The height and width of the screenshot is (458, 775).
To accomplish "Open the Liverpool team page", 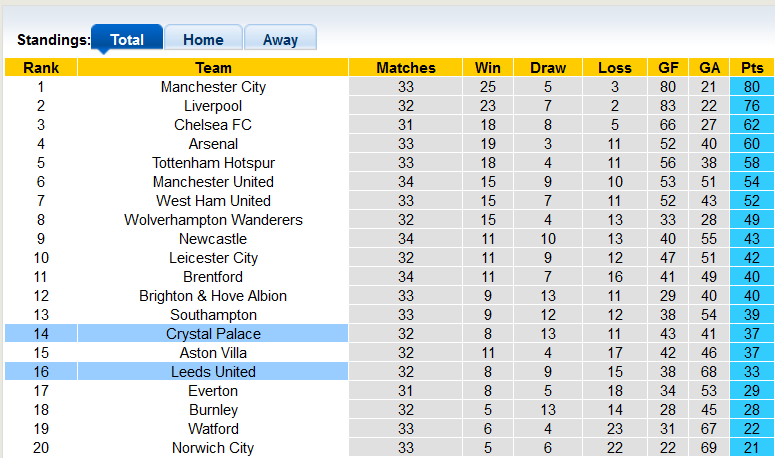I will 213,106.
